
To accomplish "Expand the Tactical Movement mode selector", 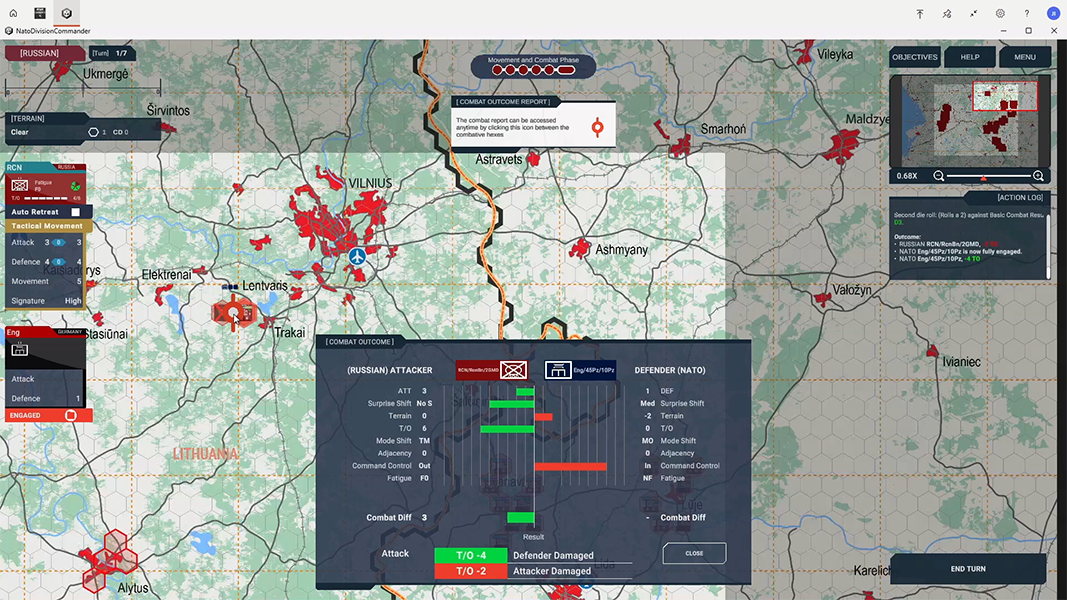I will (x=47, y=226).
